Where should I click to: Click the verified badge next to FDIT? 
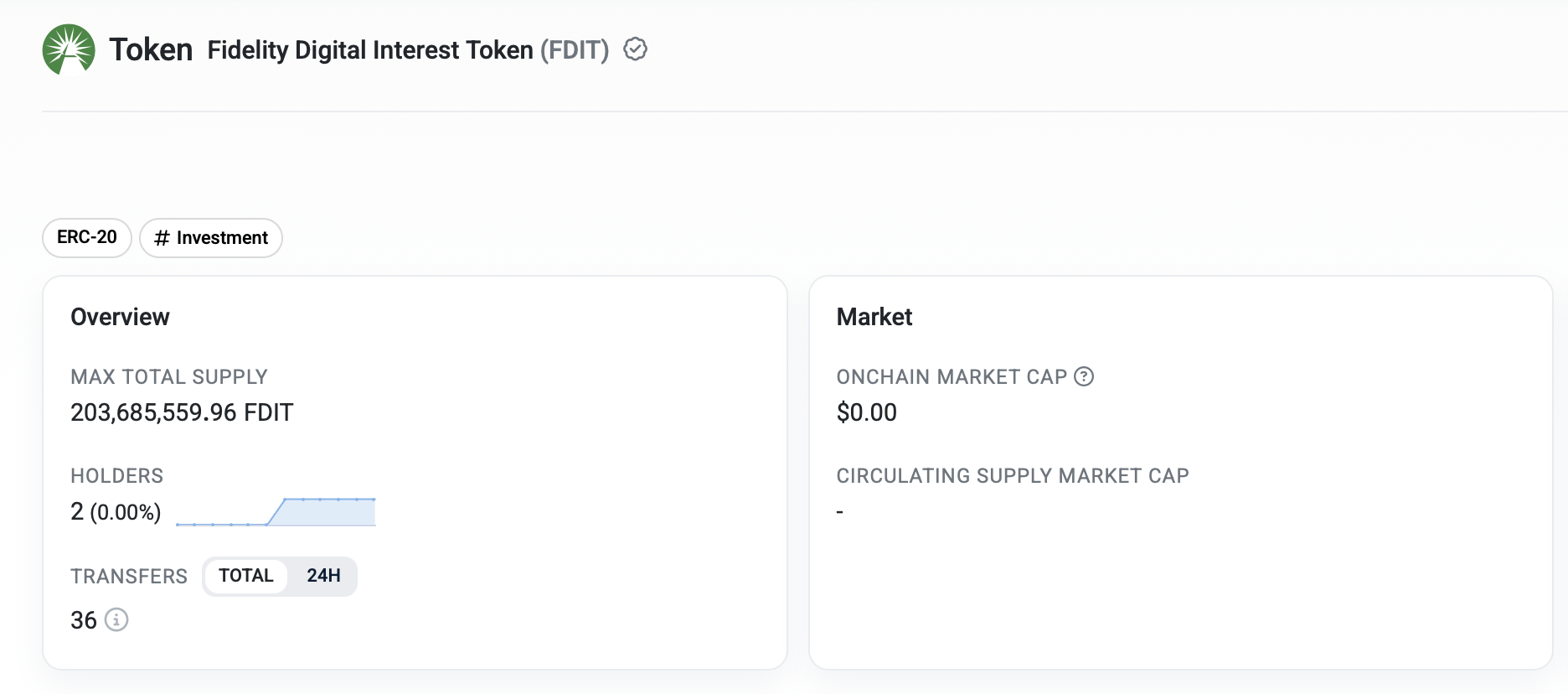(x=635, y=49)
